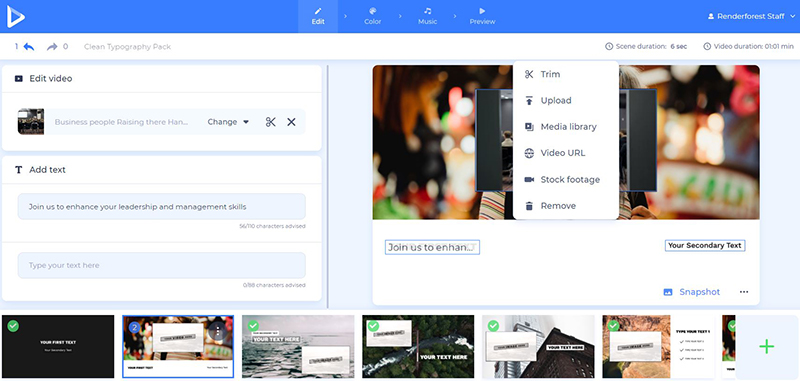This screenshot has height=381, width=800.
Task: Select the ocean waves scene thumbnail
Action: pos(298,346)
